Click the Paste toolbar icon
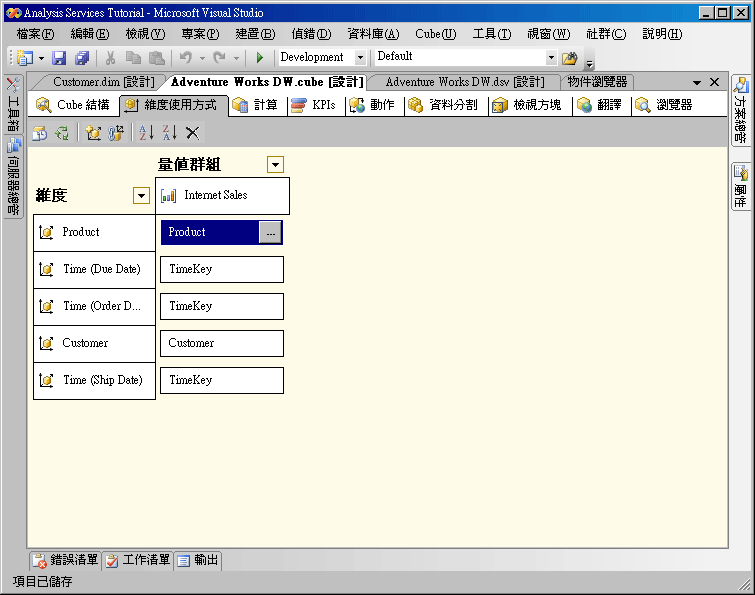755x595 pixels. [156, 58]
